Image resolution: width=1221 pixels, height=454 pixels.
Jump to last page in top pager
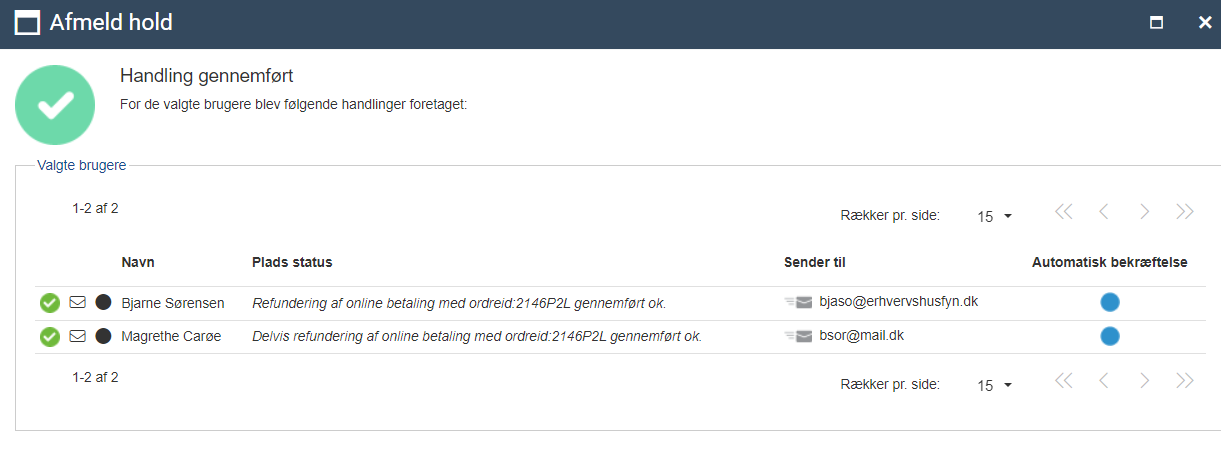click(1186, 211)
